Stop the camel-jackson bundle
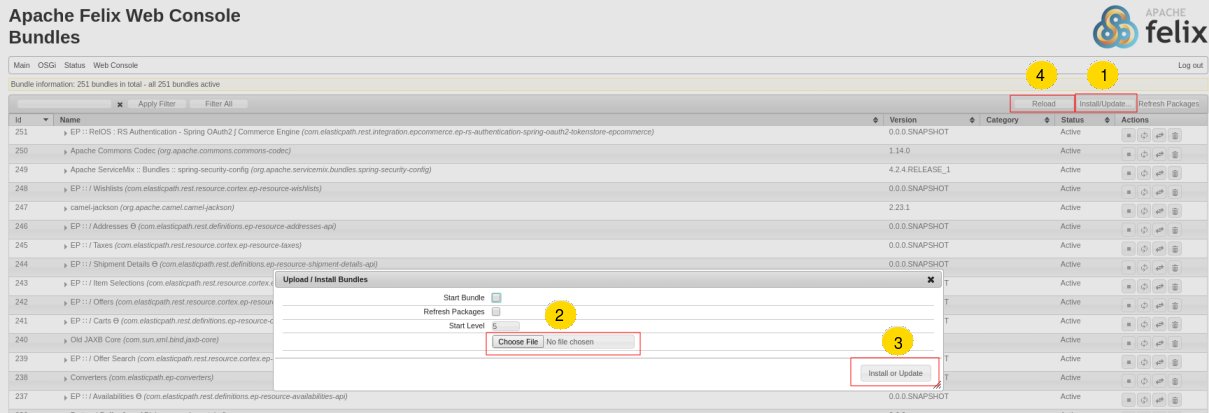 point(1127,209)
